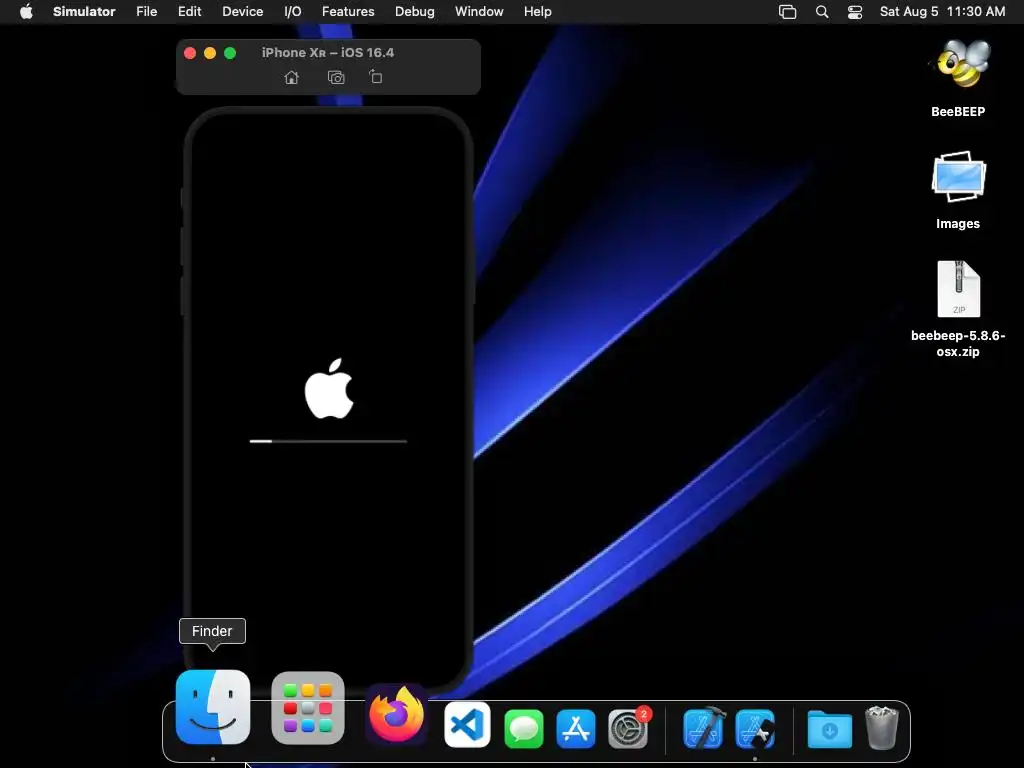Take a screenshot with the camera icon
1024x768 pixels.
pos(336,78)
